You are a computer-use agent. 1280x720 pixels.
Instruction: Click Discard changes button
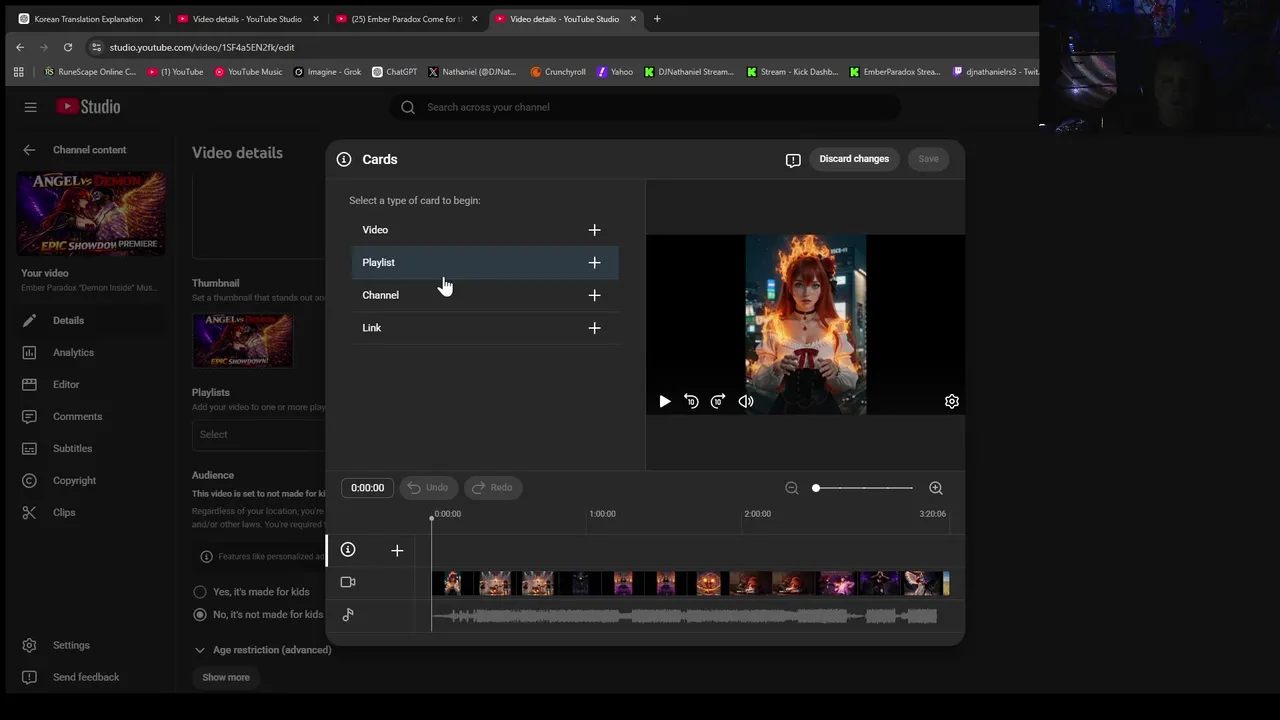click(x=854, y=159)
